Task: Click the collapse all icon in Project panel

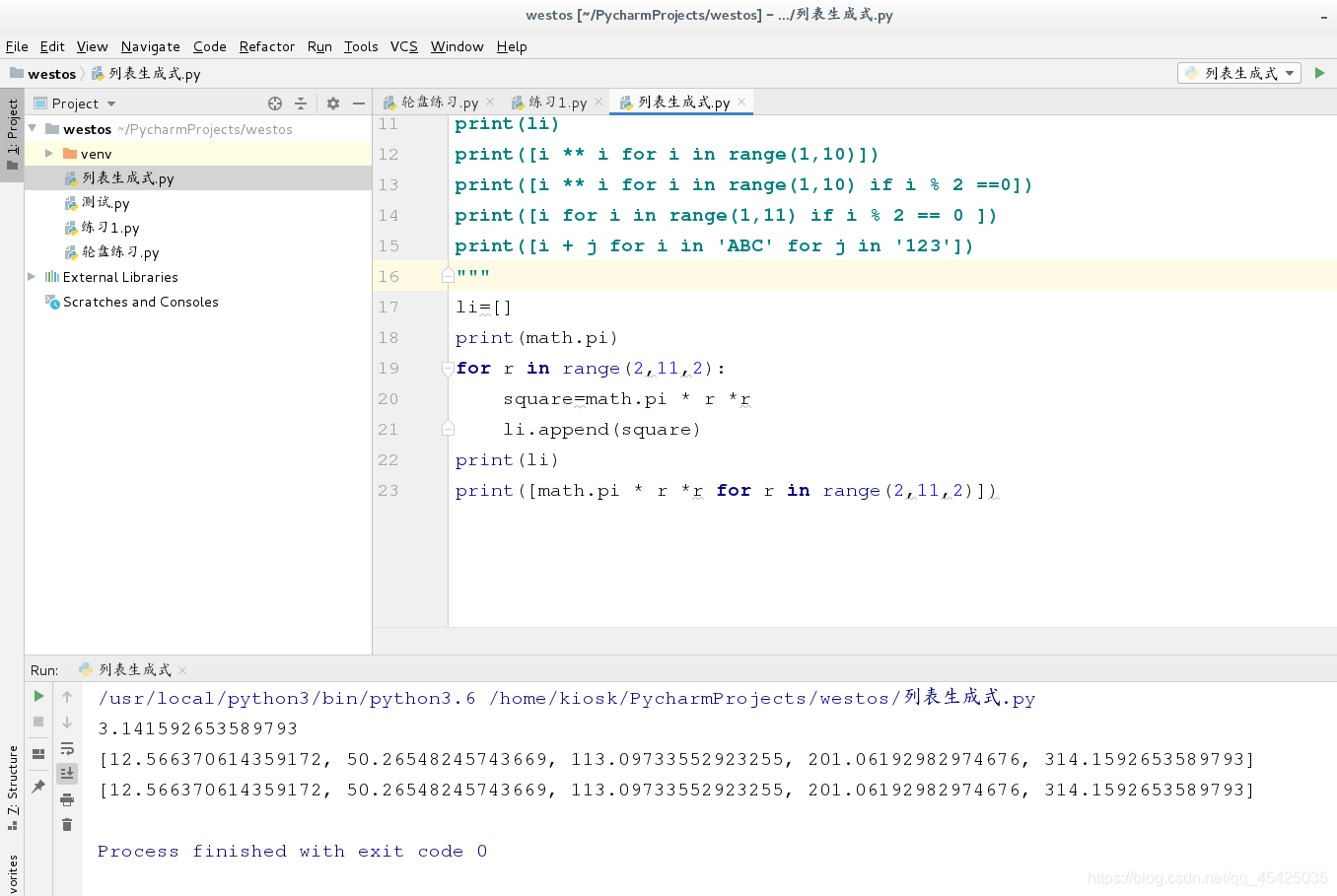Action: tap(301, 103)
